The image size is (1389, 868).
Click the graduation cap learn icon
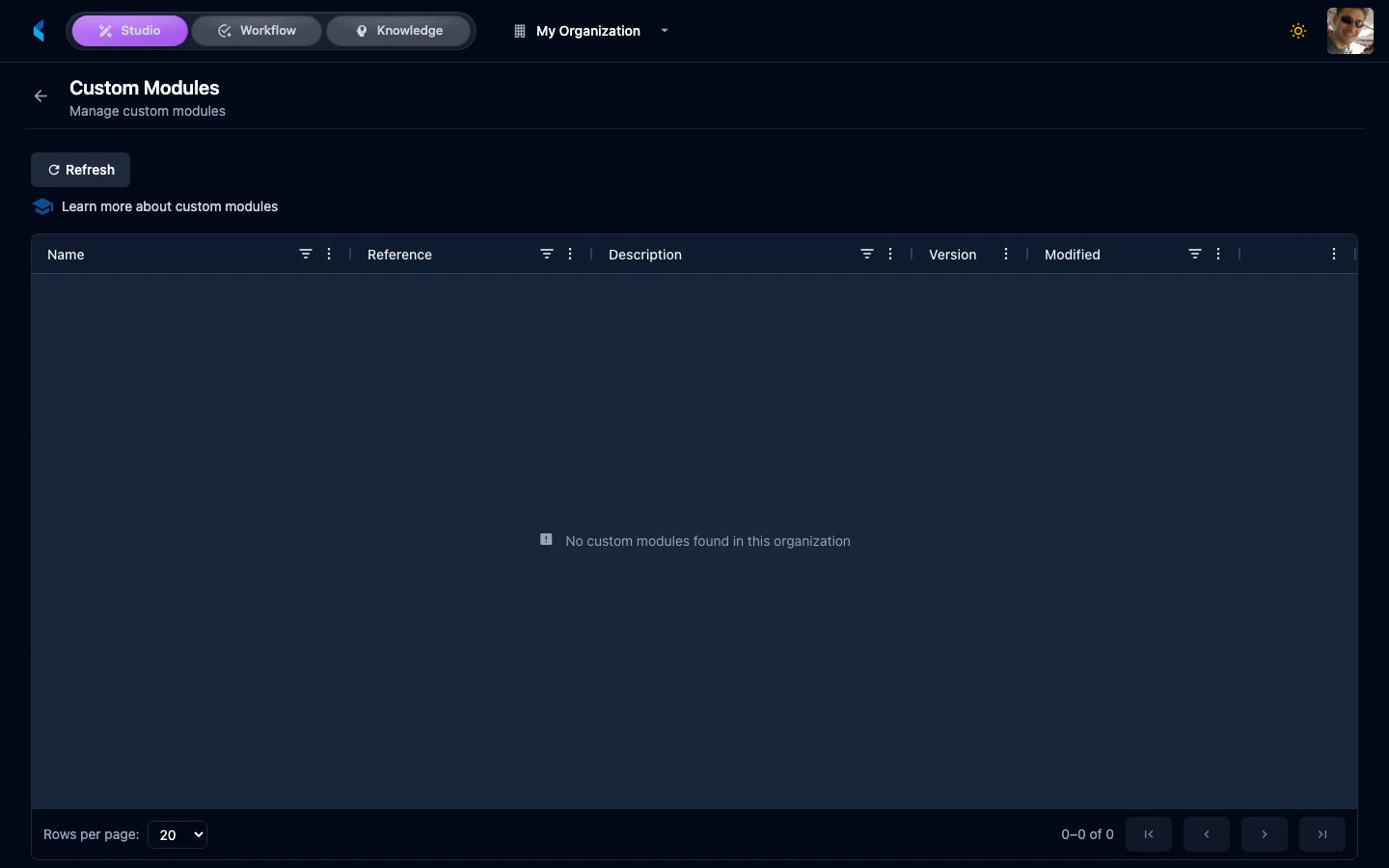tap(42, 206)
